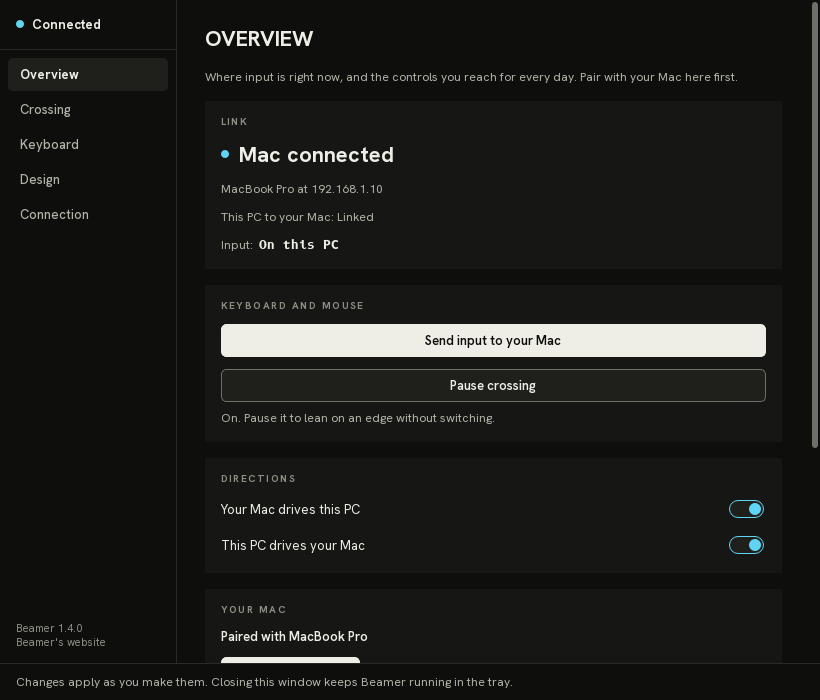Screen dimensions: 820x700
Task: Toggle This PC drives your Mac switch
Action: point(746,545)
